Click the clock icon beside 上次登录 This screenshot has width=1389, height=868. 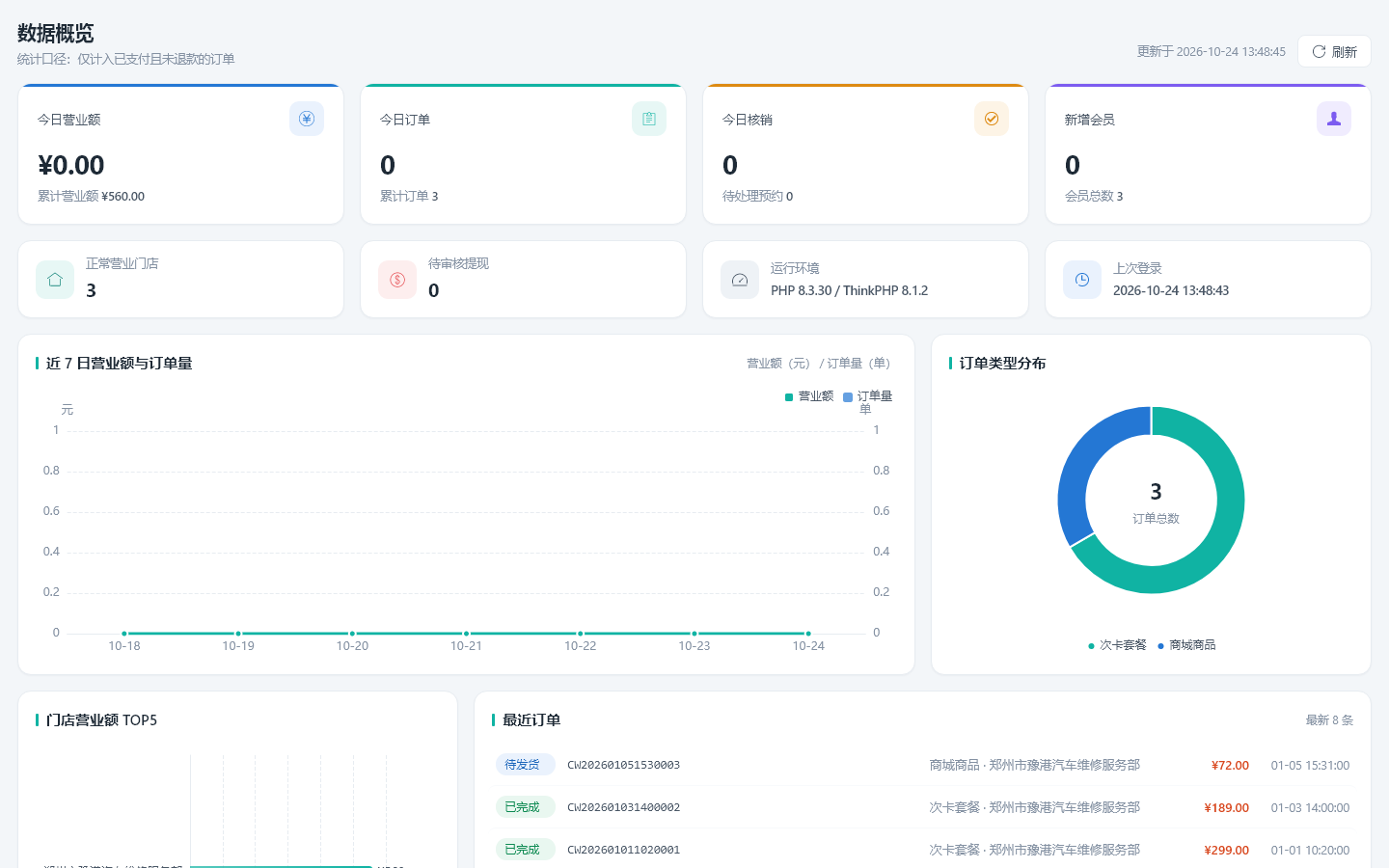[1082, 280]
